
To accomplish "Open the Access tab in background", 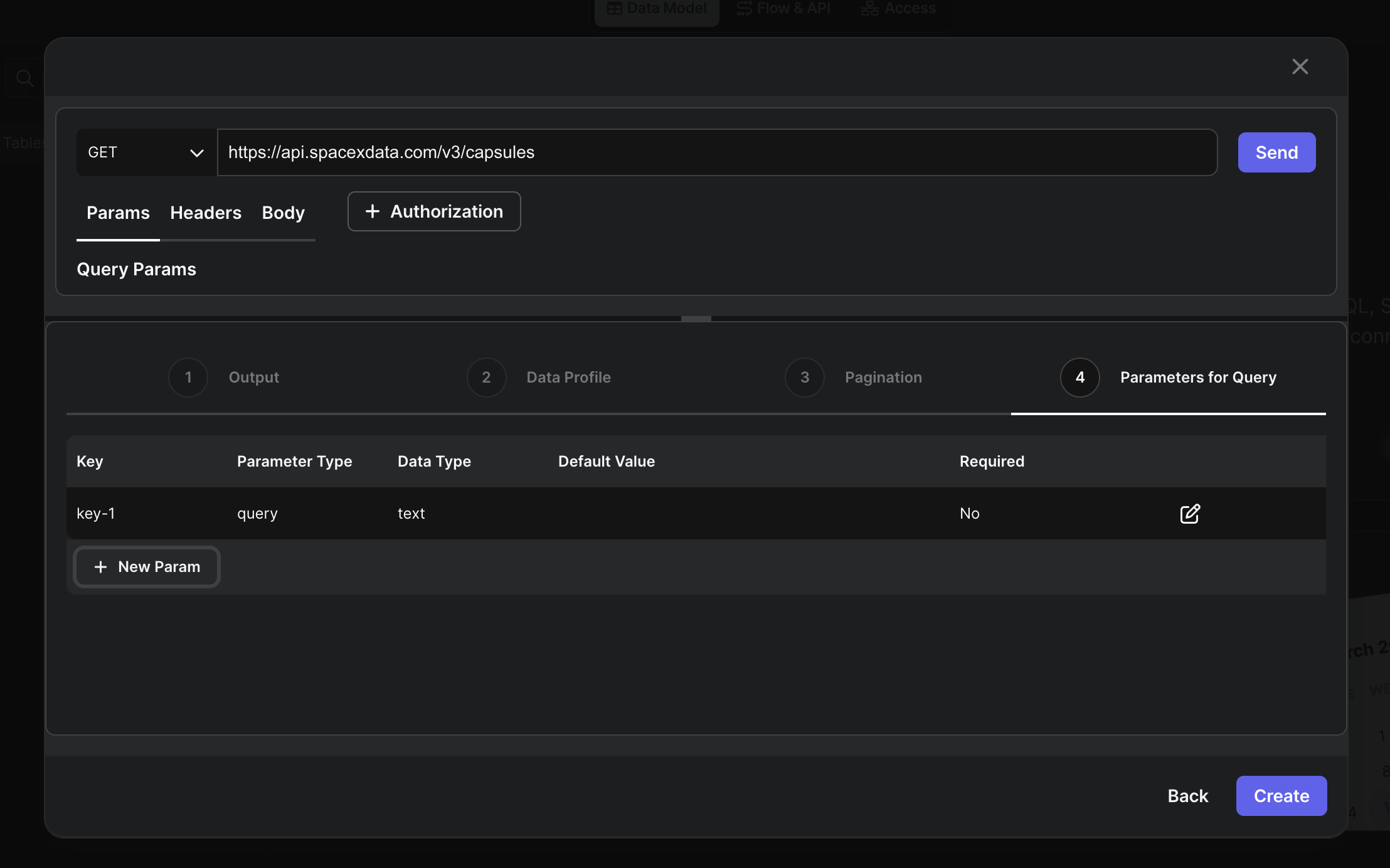I will coord(898,9).
